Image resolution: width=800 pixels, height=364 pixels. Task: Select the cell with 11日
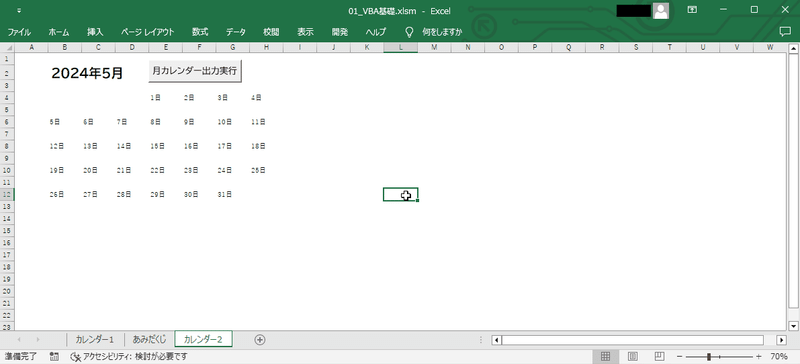click(x=266, y=122)
